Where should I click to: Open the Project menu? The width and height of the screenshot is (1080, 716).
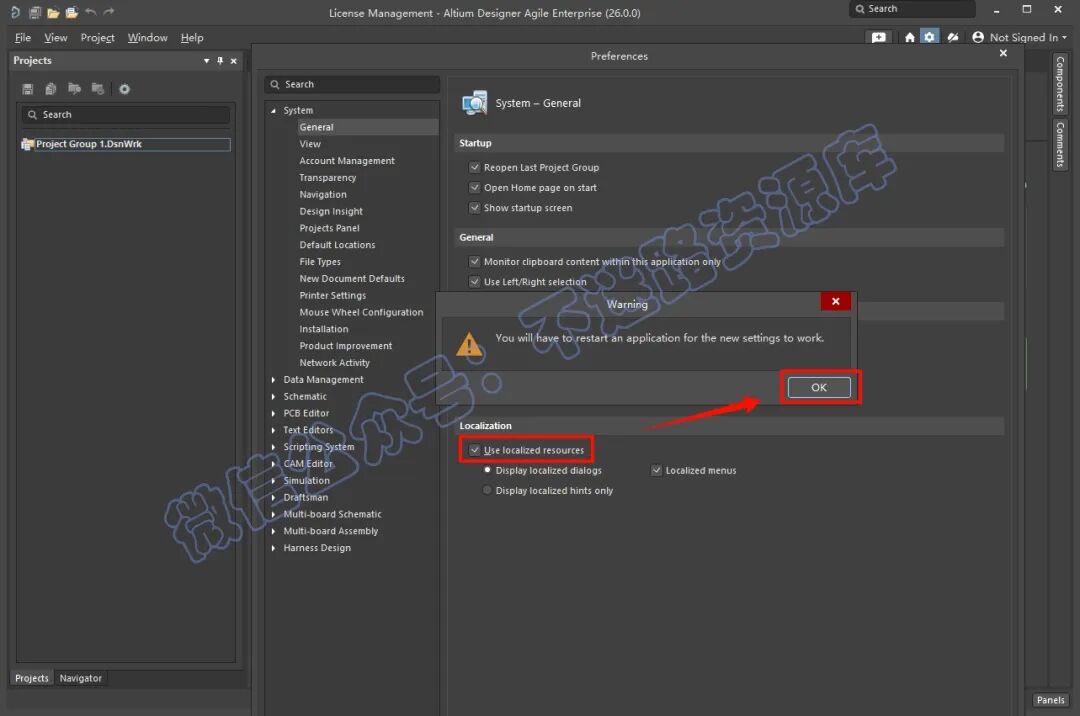tap(97, 38)
